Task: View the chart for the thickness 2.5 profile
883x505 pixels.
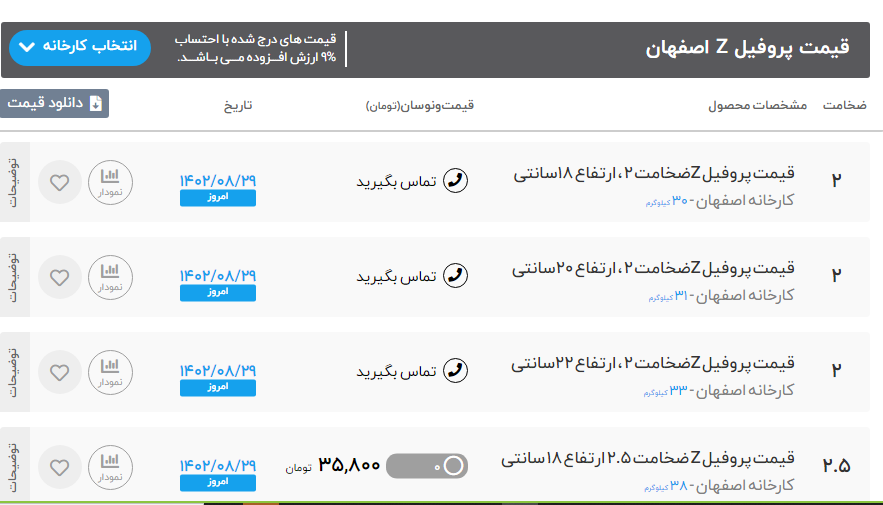Action: point(110,466)
